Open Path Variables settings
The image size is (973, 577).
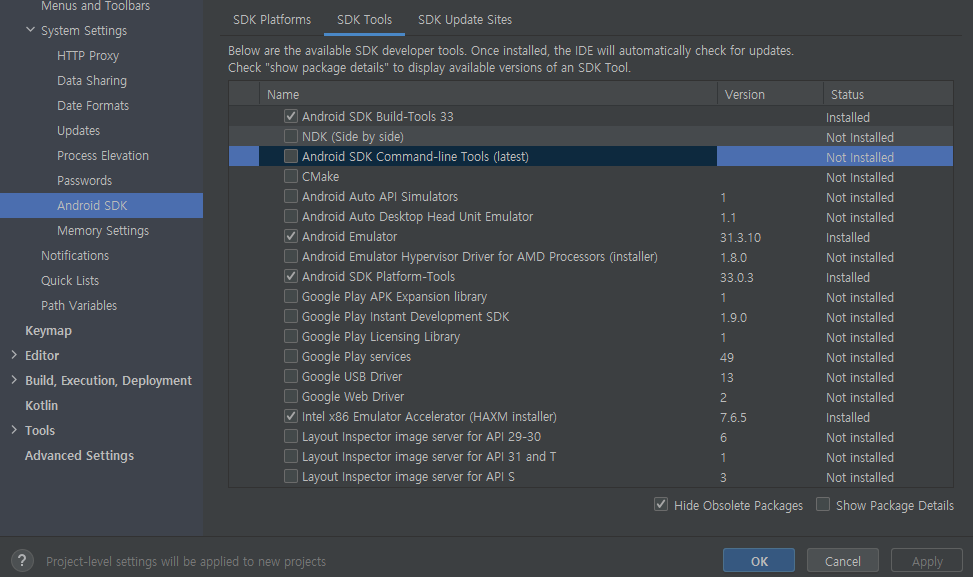[79, 305]
